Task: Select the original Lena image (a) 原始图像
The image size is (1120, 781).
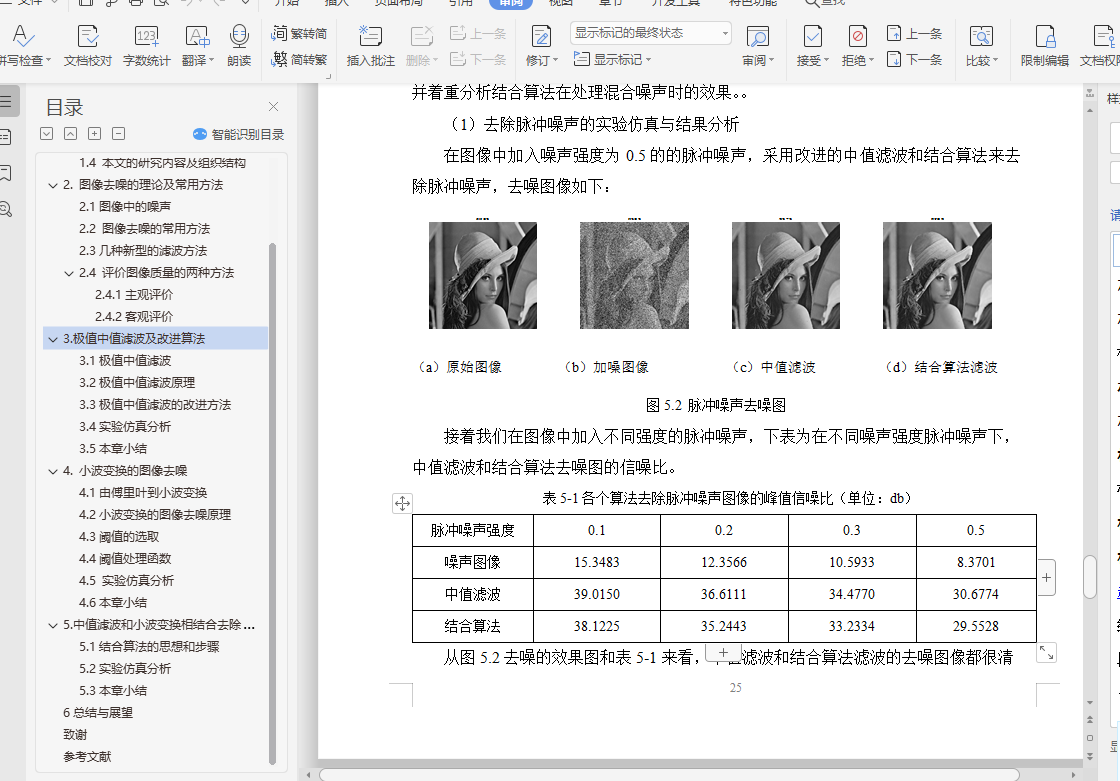Action: [483, 275]
